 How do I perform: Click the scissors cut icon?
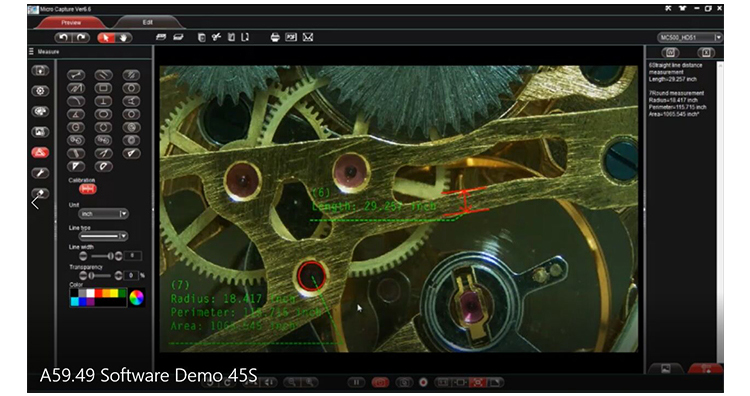[217, 37]
